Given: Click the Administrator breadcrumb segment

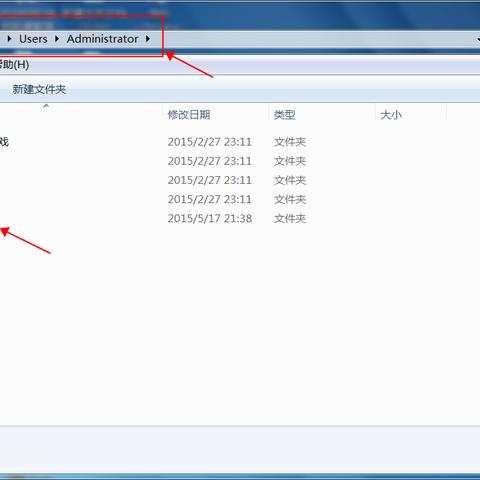Looking at the screenshot, I should (x=102, y=39).
